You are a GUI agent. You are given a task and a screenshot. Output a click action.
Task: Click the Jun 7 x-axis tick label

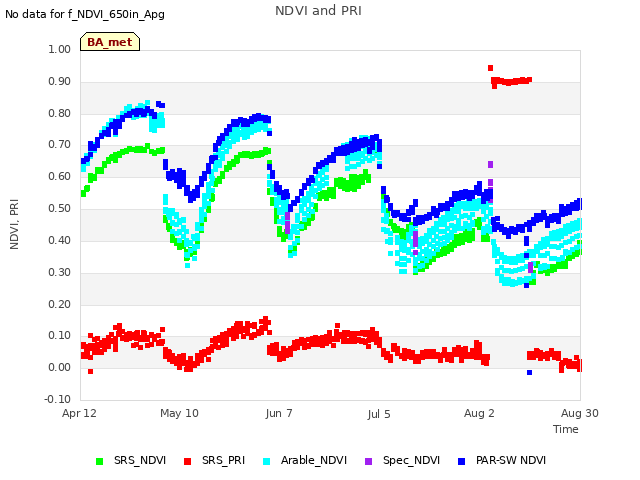pyautogui.click(x=279, y=413)
